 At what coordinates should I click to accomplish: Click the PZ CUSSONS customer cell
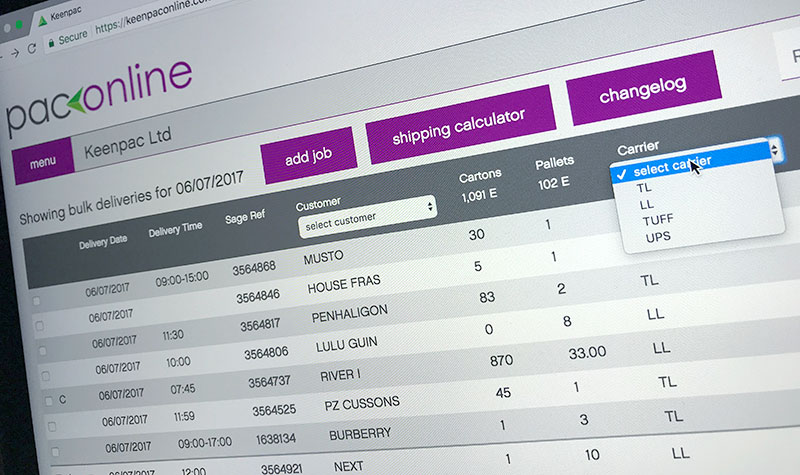362,405
